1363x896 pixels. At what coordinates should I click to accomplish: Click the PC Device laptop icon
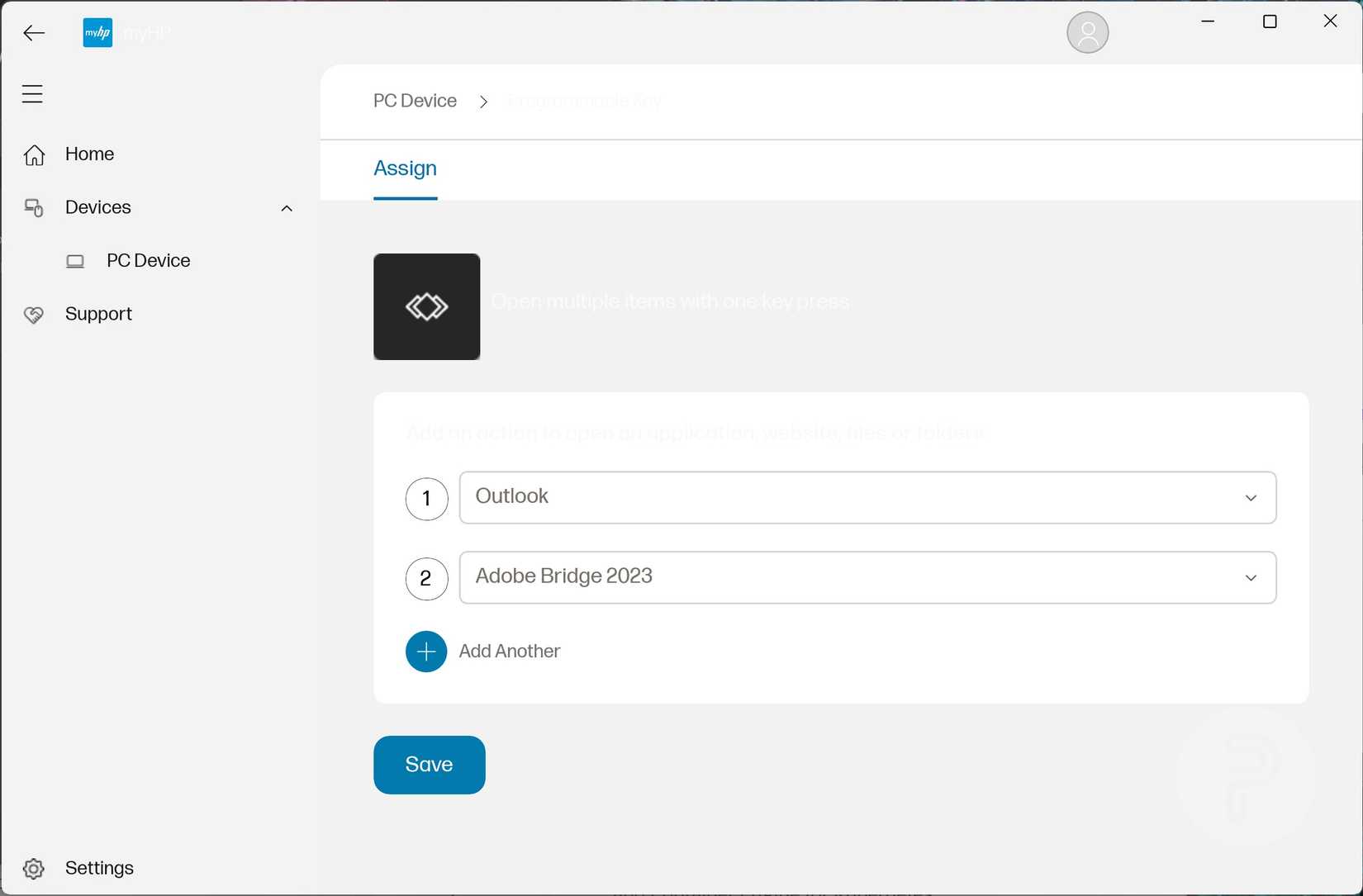click(x=75, y=262)
